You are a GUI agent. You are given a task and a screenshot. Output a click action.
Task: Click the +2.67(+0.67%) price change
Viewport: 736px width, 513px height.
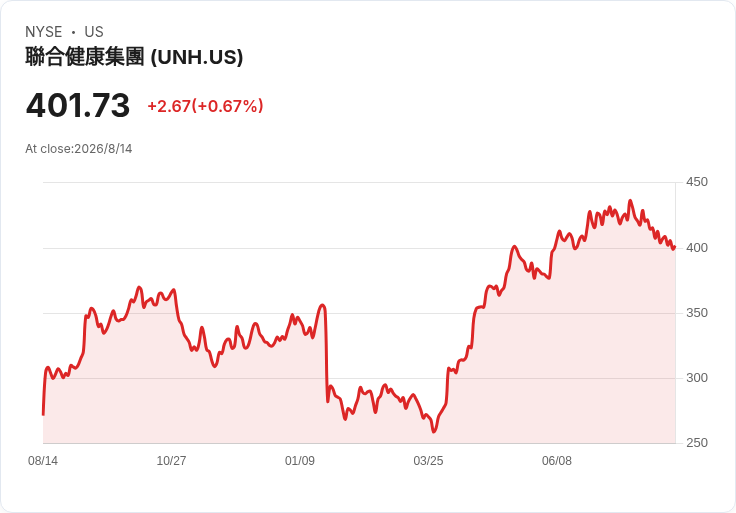[x=205, y=106]
